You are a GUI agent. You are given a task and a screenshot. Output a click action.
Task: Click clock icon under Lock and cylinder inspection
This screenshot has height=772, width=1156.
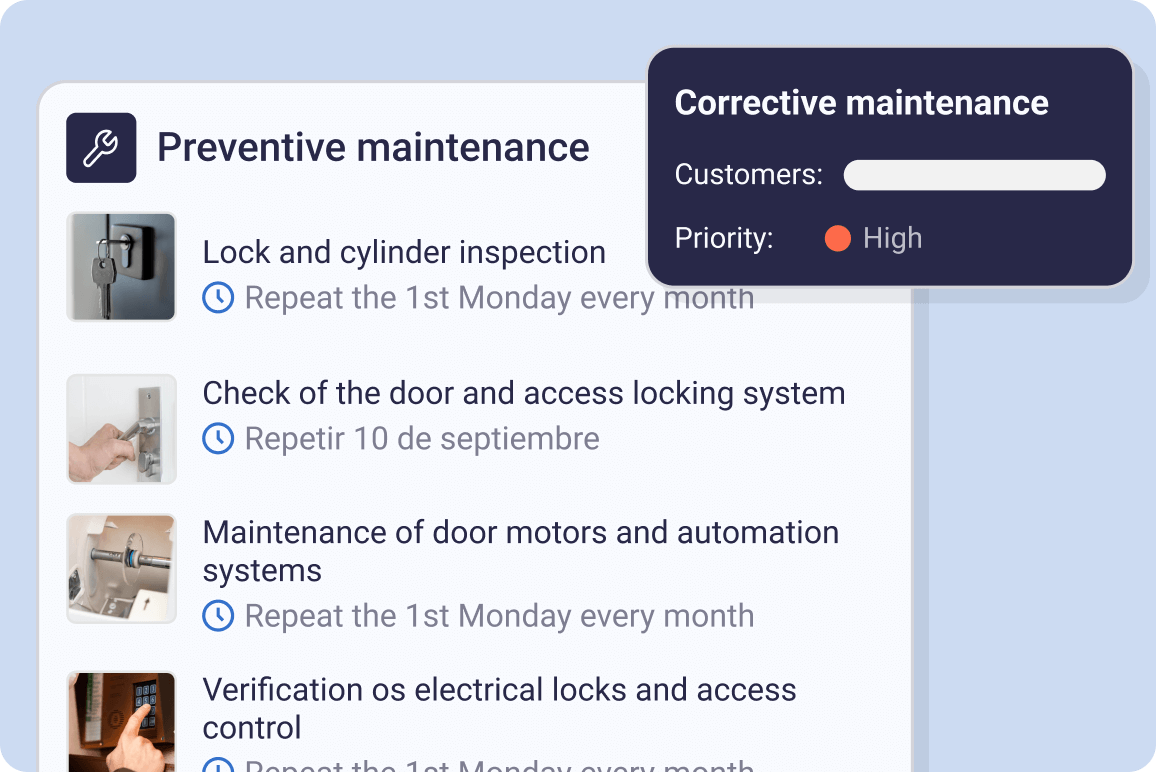(x=218, y=298)
